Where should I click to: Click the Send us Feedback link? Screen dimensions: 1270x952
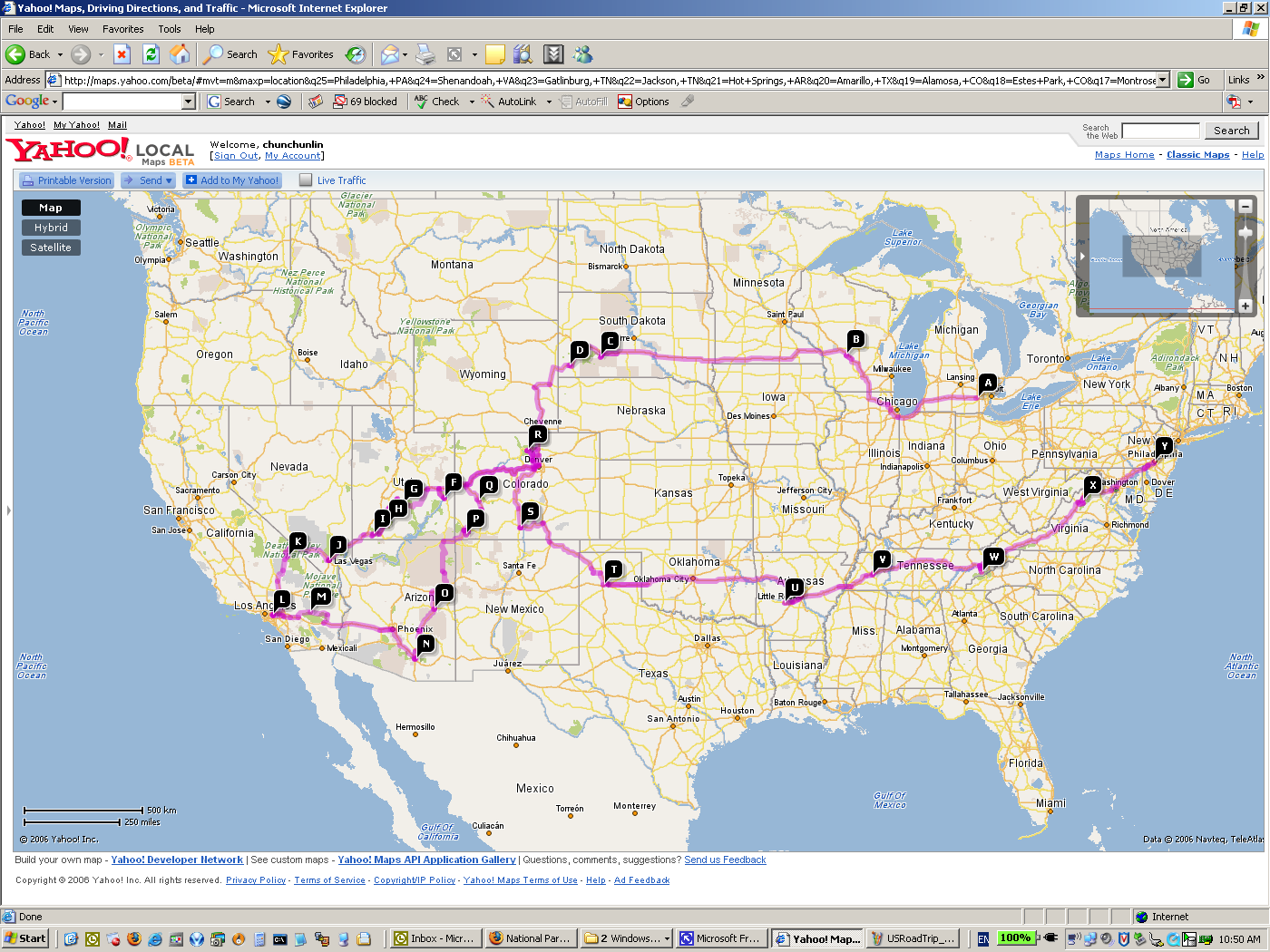[725, 860]
